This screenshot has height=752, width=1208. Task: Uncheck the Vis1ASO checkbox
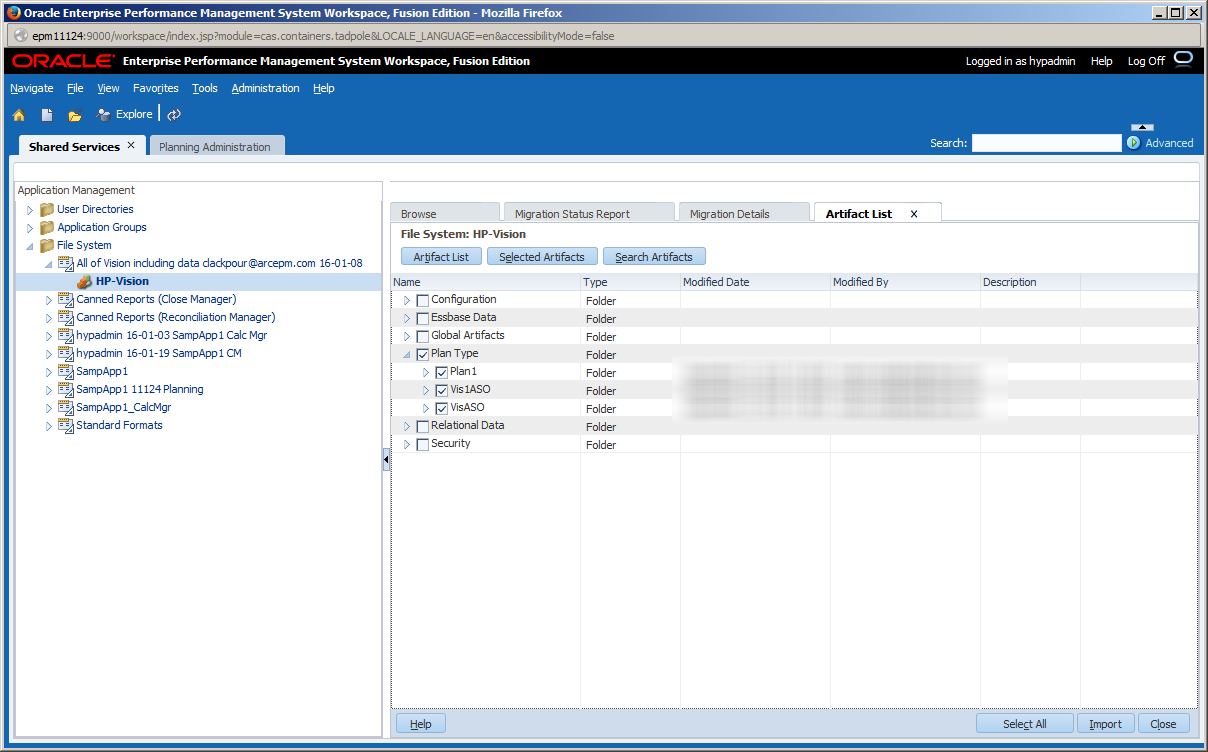[x=442, y=391]
